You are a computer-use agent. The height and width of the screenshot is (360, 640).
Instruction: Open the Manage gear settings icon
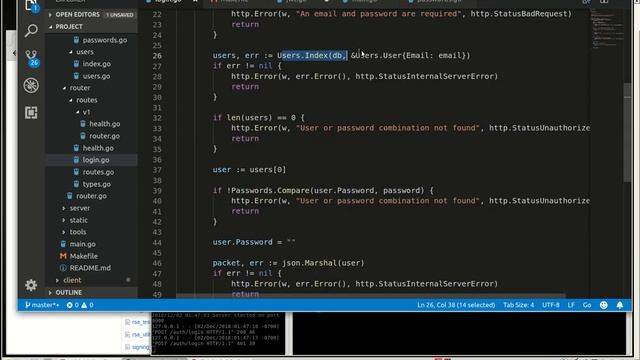coord(31,285)
